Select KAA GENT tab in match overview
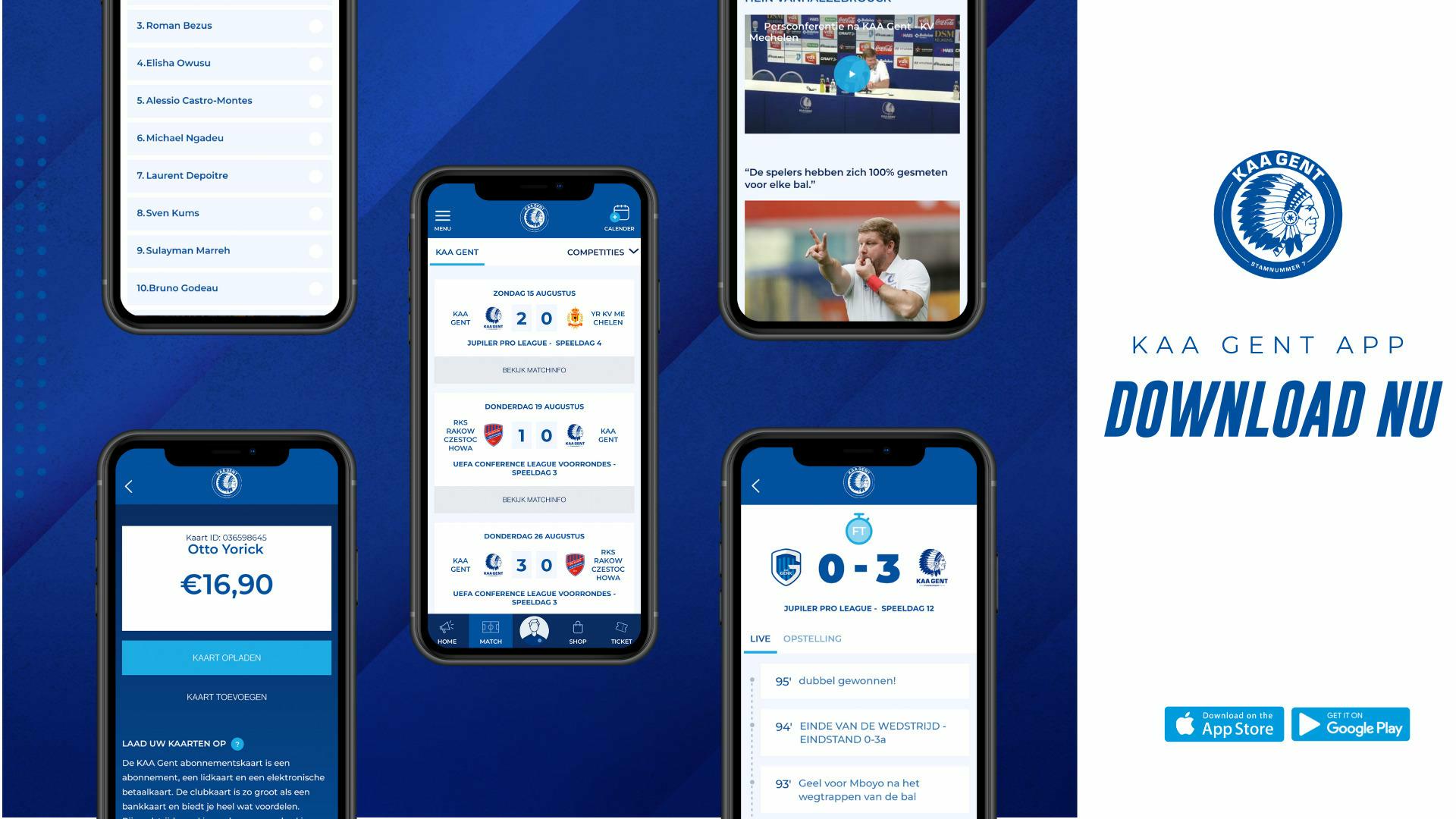 click(459, 252)
